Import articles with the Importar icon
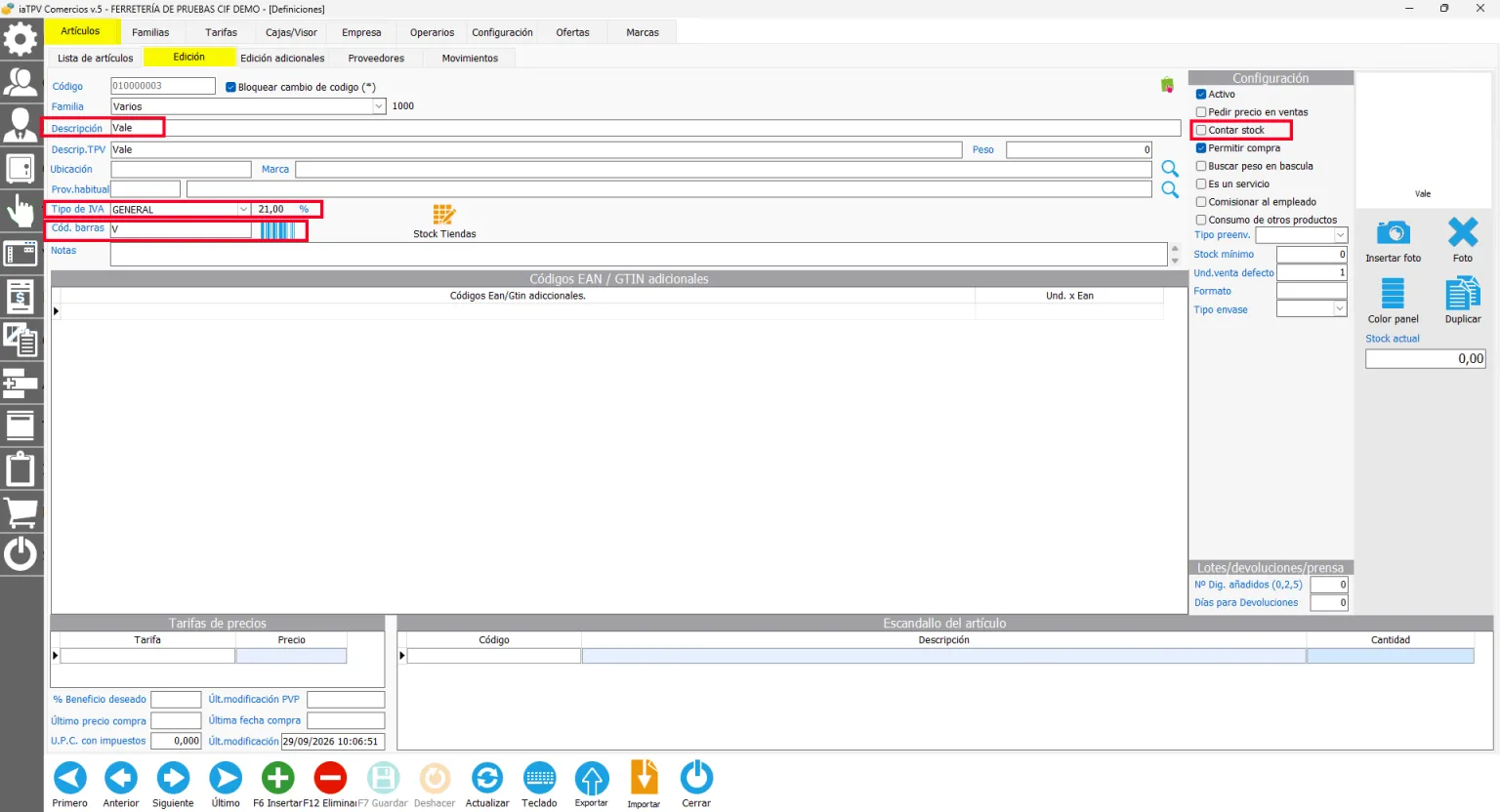Image resolution: width=1500 pixels, height=812 pixels. point(644,778)
